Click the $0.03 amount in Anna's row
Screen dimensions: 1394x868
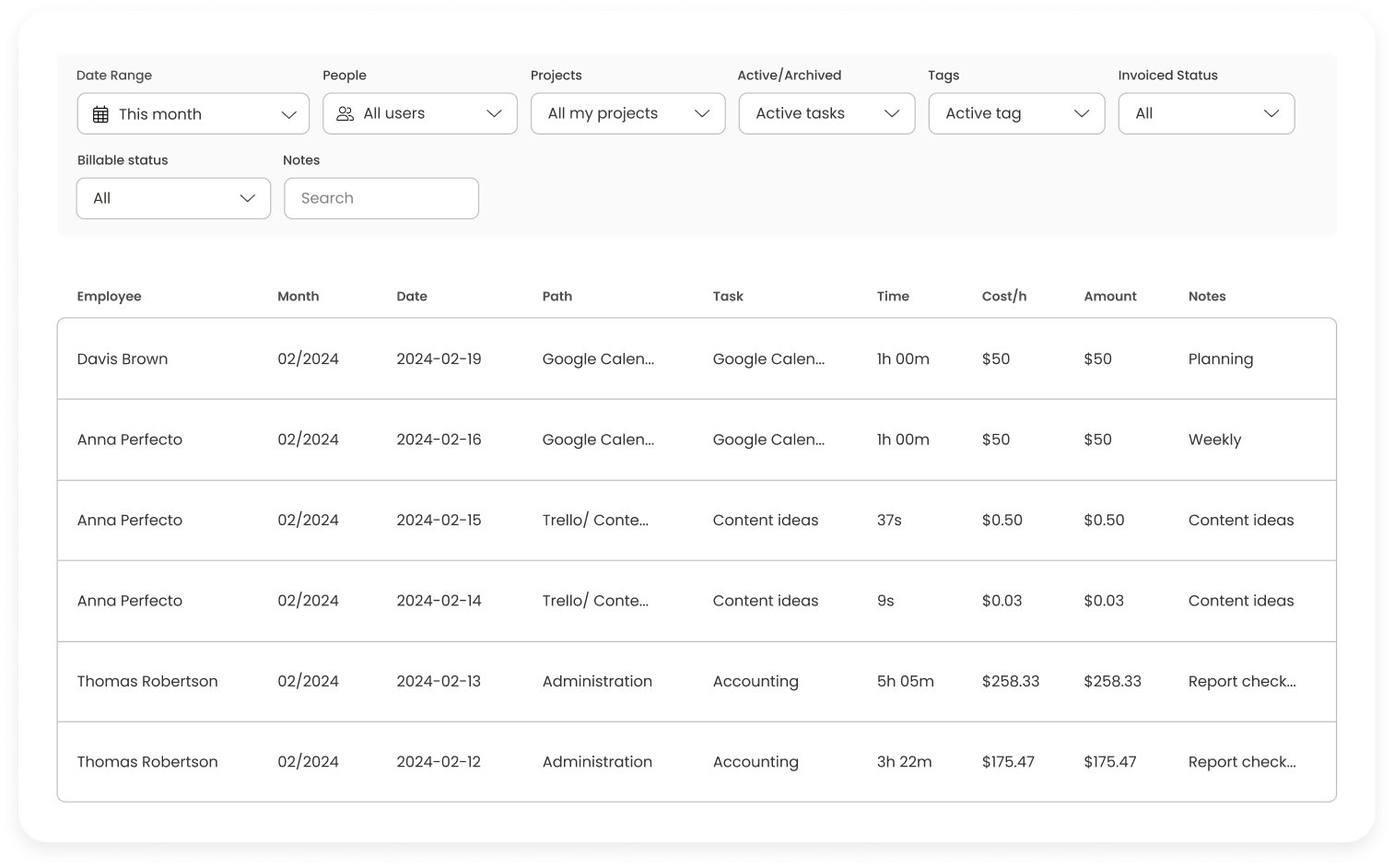pos(1104,601)
